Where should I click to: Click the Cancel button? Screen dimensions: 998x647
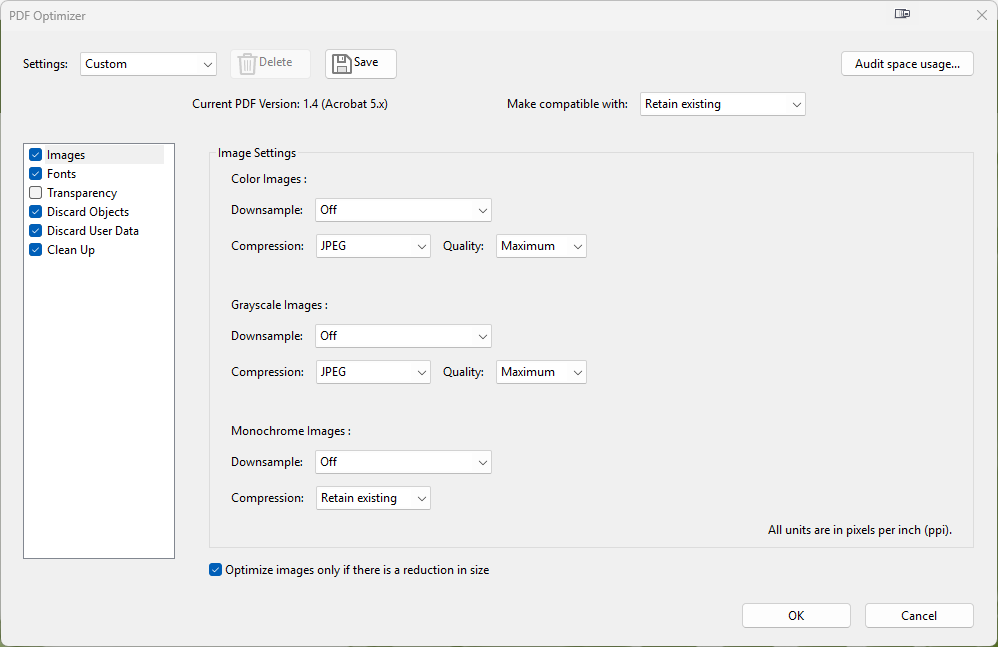(x=919, y=616)
